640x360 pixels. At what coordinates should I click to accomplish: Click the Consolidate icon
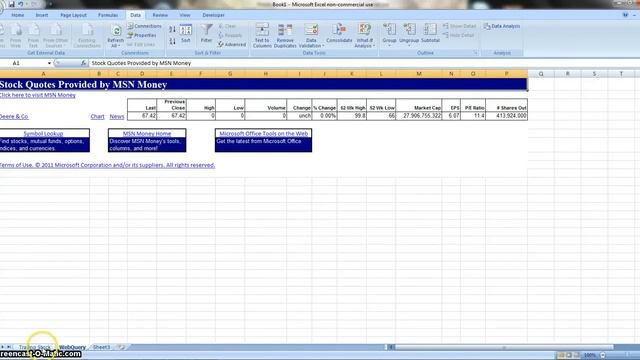tap(339, 33)
